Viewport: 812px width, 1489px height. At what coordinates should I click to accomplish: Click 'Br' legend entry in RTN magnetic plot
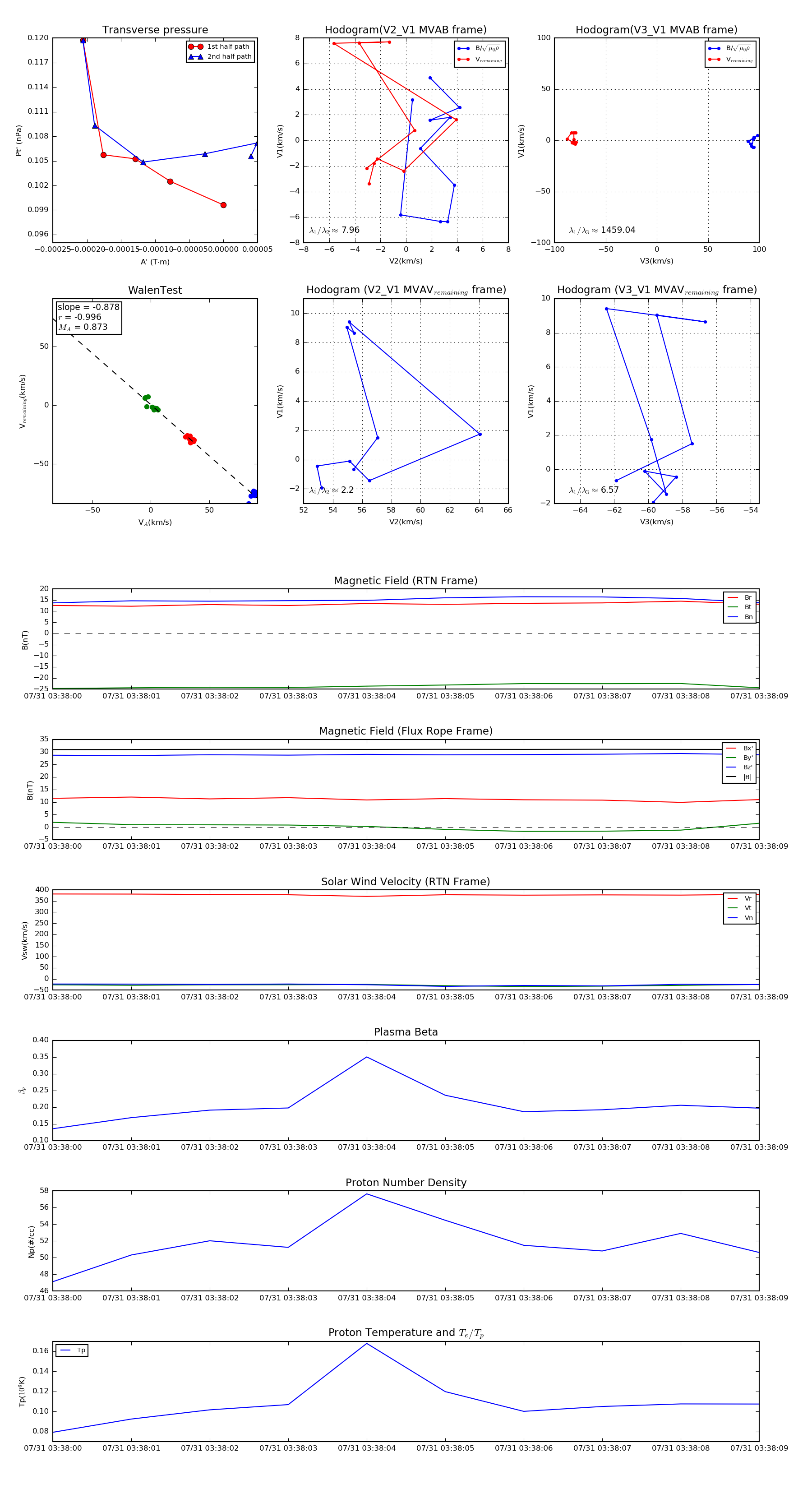coord(740,598)
